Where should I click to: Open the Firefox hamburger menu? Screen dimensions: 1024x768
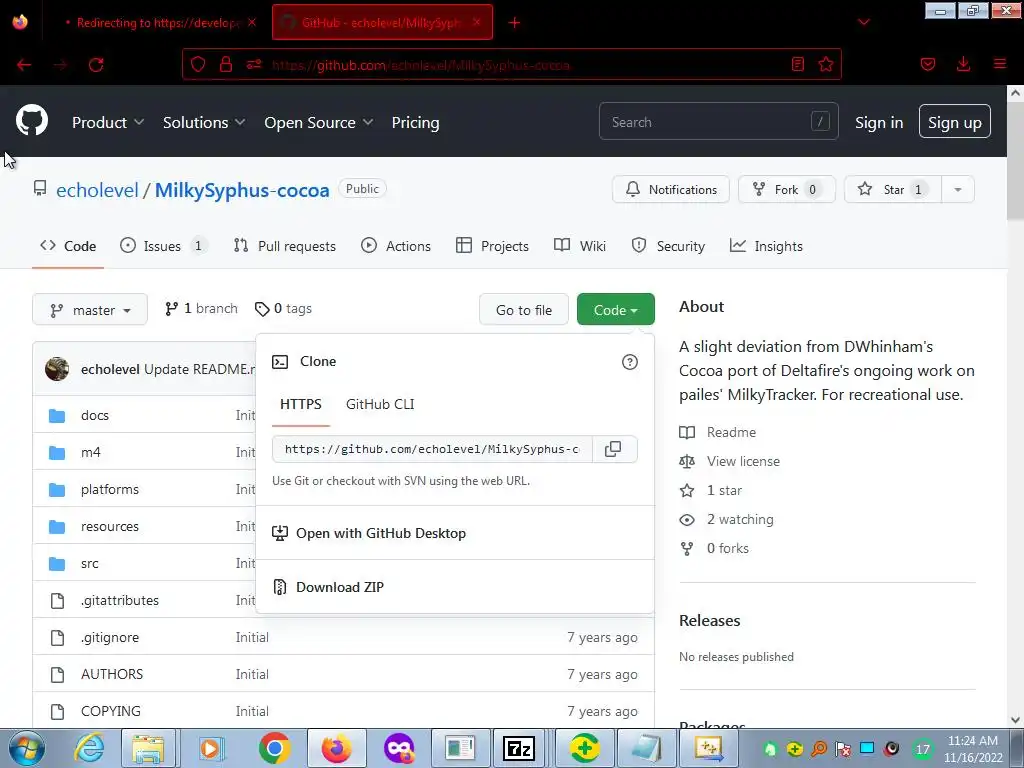999,64
